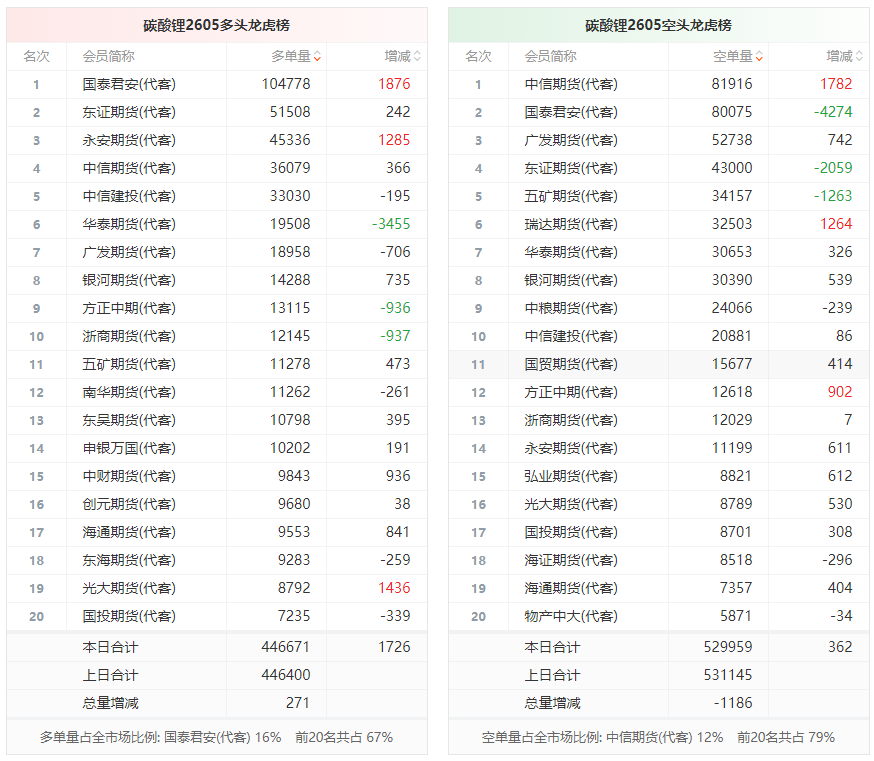Screen dimensions: 874x761
Task: Click 弘业期货(代客) row in short table
Action: (659, 476)
